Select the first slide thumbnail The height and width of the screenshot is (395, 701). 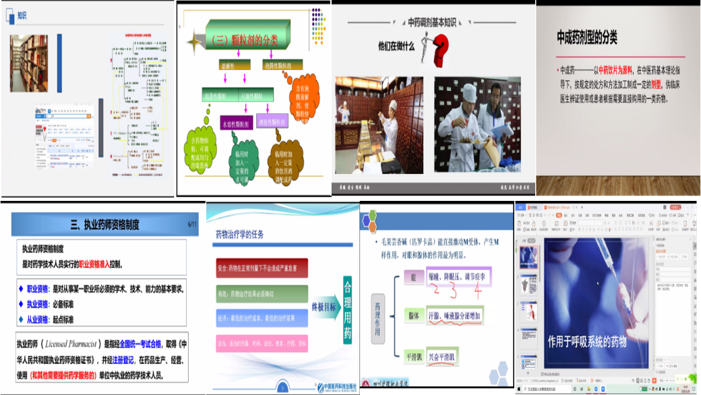[529, 257]
